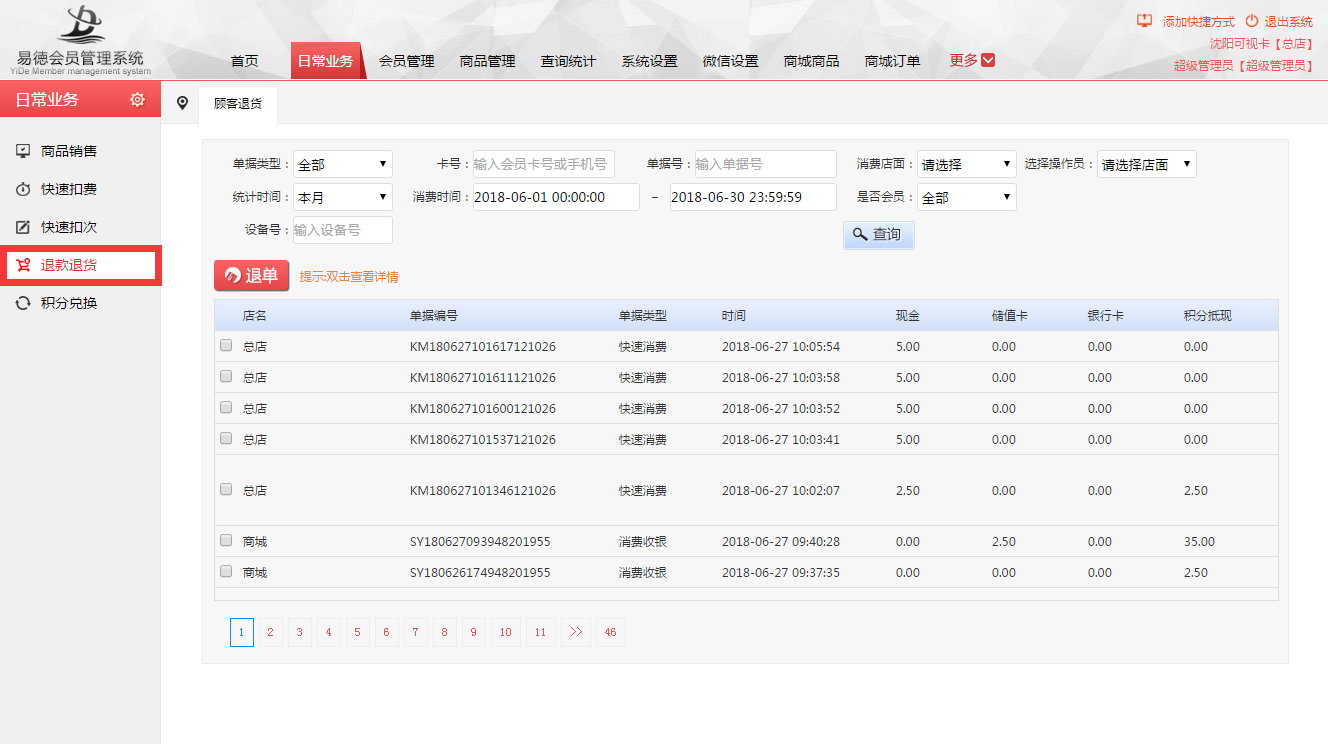Click the start time field 2018-06-01 00:00:00
Image resolution: width=1328 pixels, height=744 pixels.
click(556, 197)
